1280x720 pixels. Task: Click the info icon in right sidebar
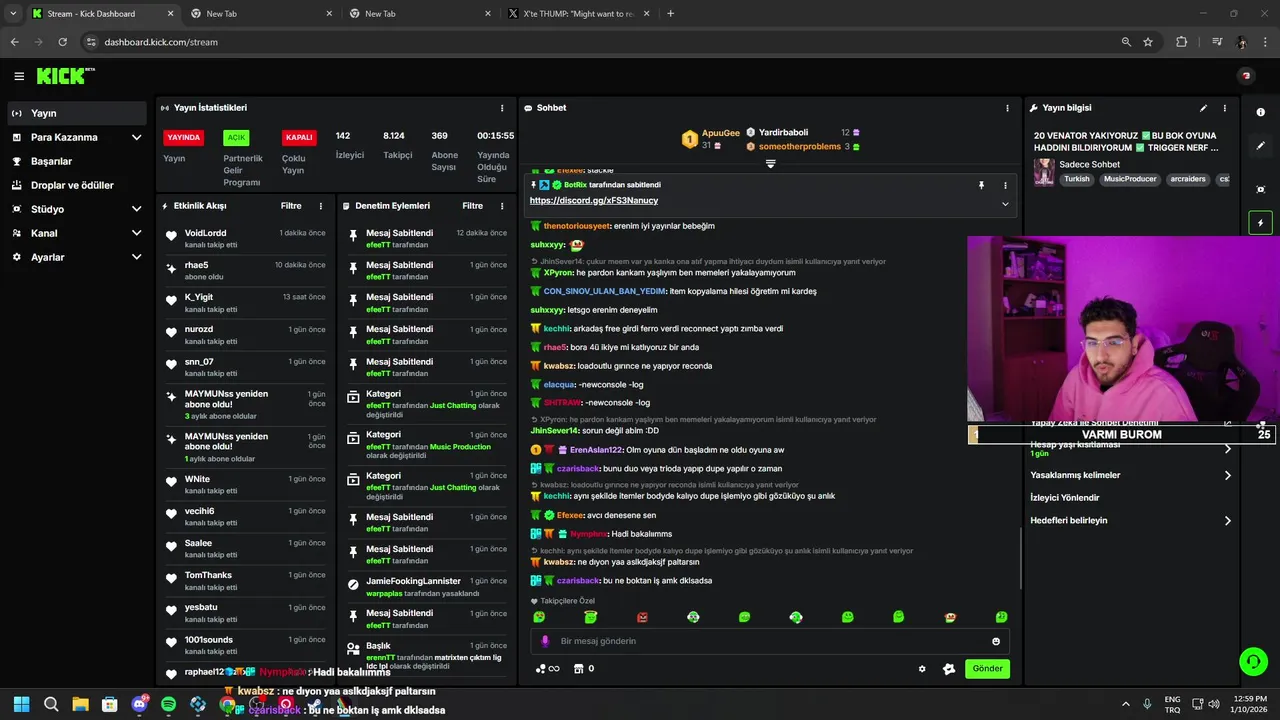point(1260,112)
